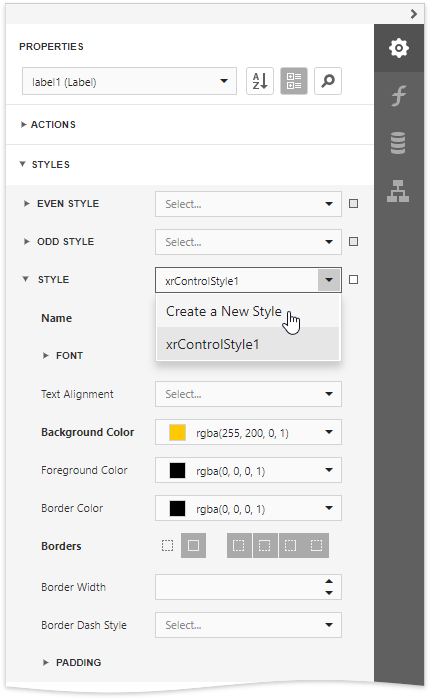This screenshot has height=699, width=430.
Task: Switch to categorized properties view icon
Action: pyautogui.click(x=294, y=81)
